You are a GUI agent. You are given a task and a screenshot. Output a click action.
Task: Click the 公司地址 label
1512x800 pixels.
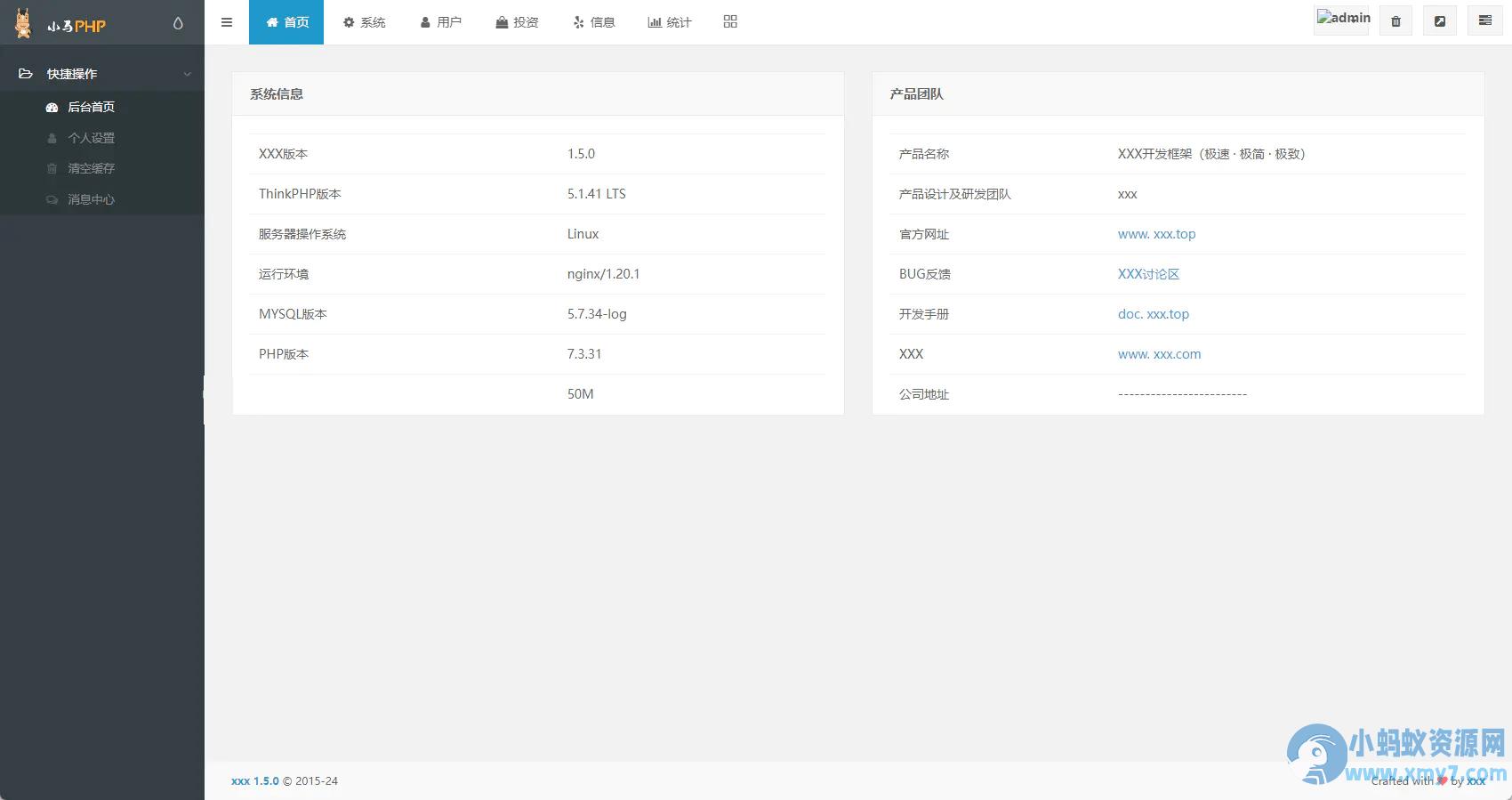click(x=923, y=394)
